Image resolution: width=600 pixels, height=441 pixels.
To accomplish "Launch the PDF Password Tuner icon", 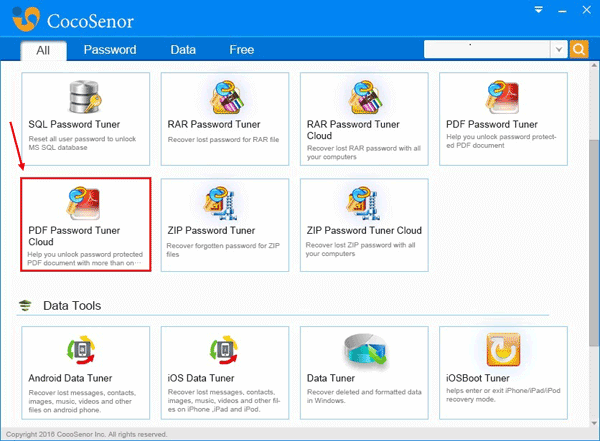I will (502, 96).
